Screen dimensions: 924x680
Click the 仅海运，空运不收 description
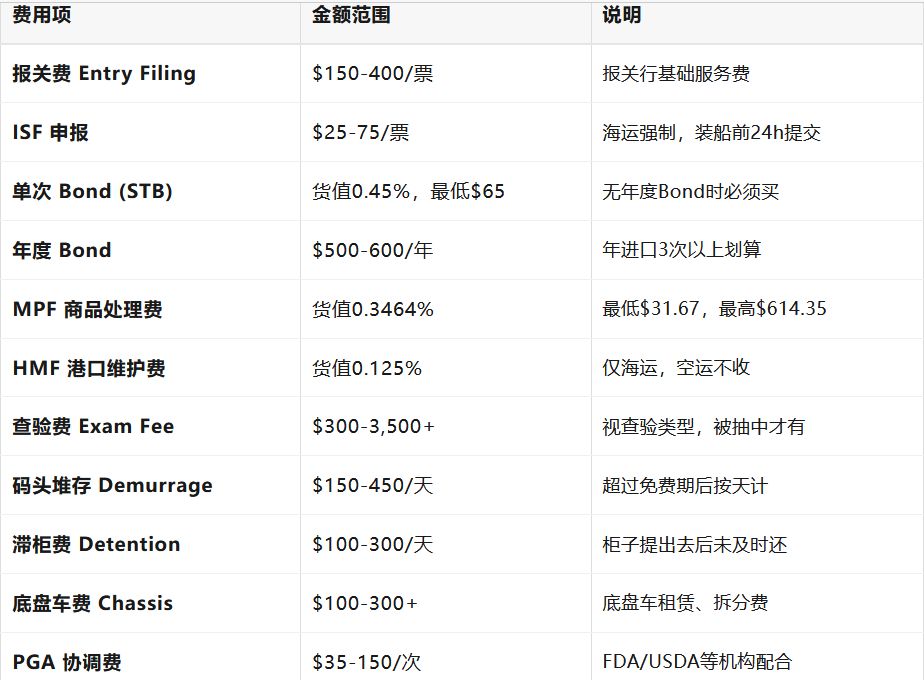pyautogui.click(x=676, y=368)
